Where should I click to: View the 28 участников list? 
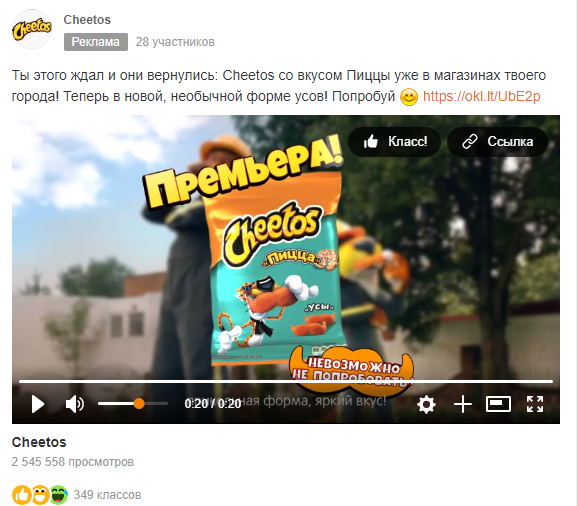[175, 42]
